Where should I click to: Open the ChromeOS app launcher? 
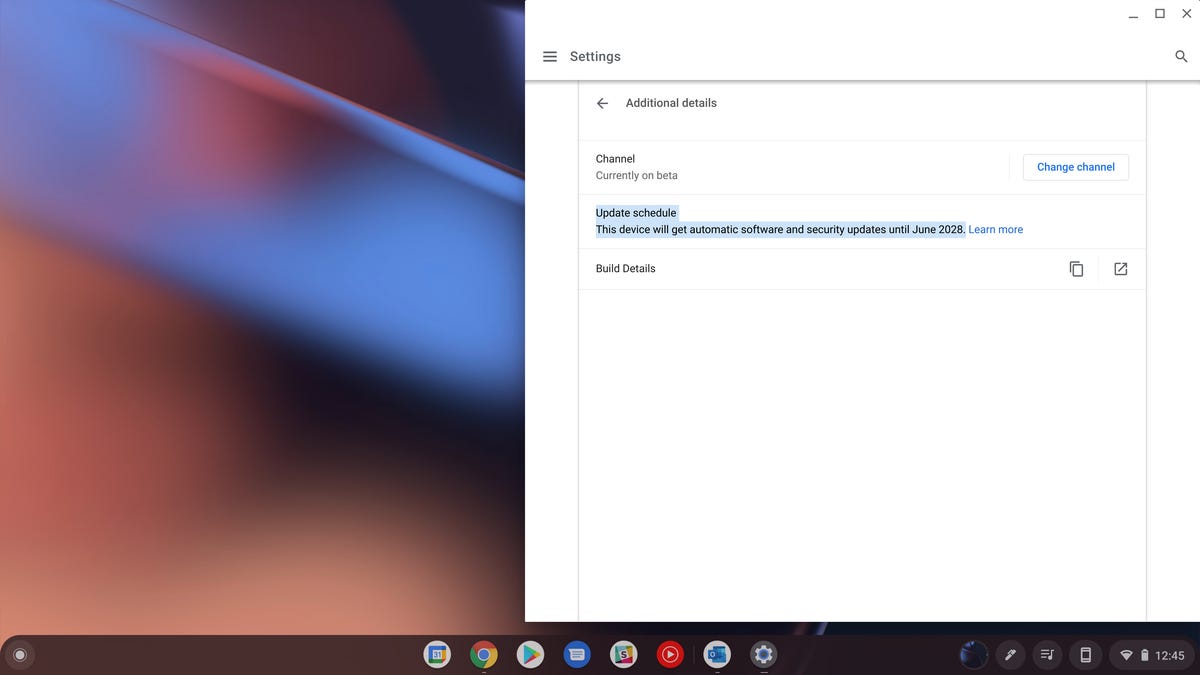[x=20, y=654]
